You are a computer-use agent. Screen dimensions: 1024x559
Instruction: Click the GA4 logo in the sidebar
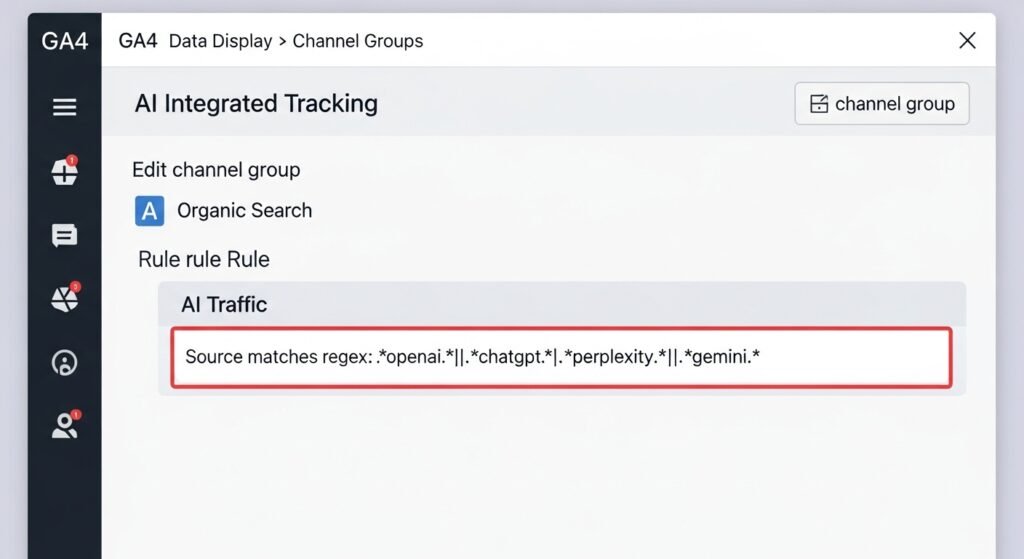pyautogui.click(x=65, y=41)
